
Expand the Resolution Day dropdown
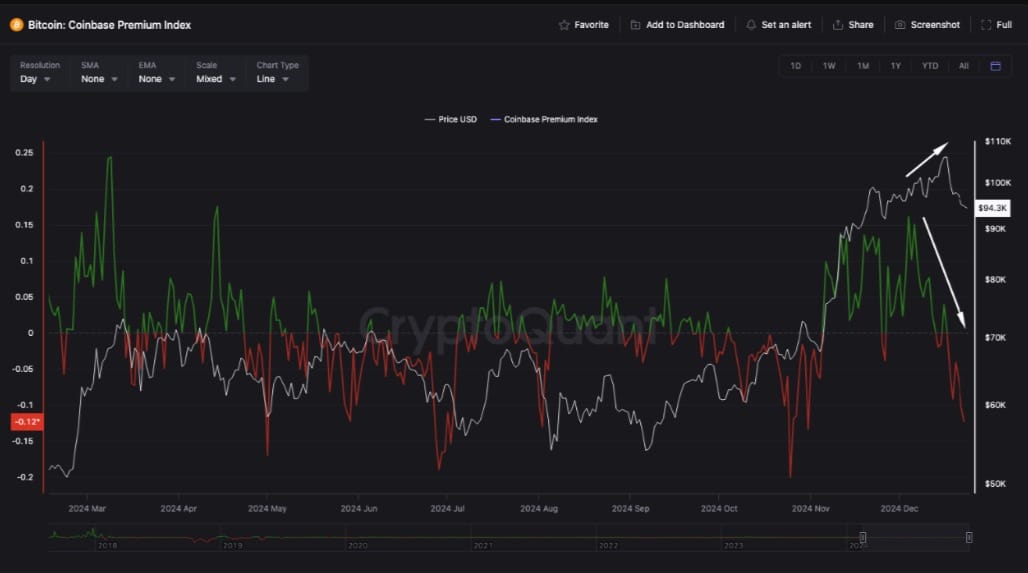tap(36, 79)
